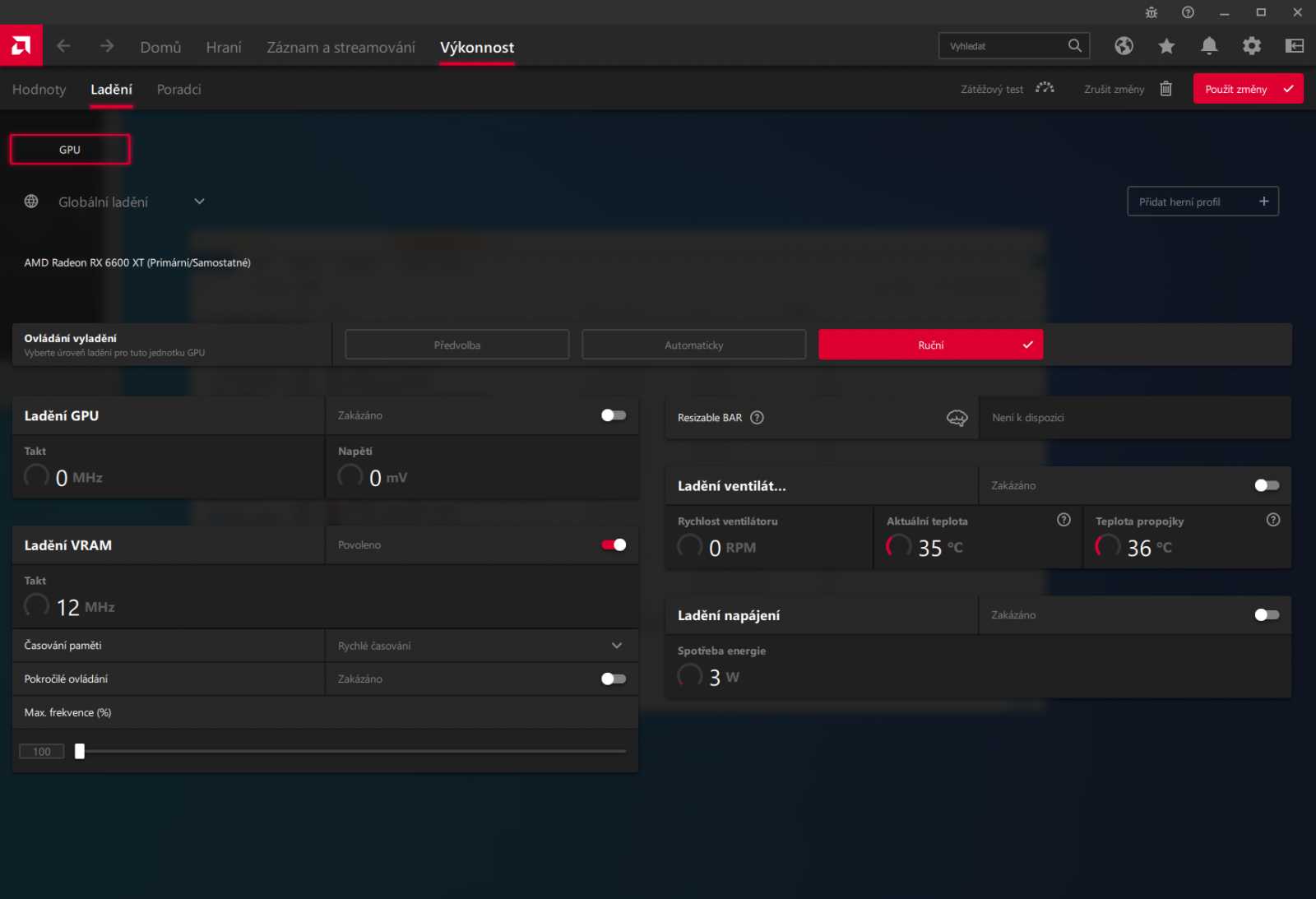The width and height of the screenshot is (1316, 899).
Task: Click the trash icon to discard changes
Action: pos(1165,88)
